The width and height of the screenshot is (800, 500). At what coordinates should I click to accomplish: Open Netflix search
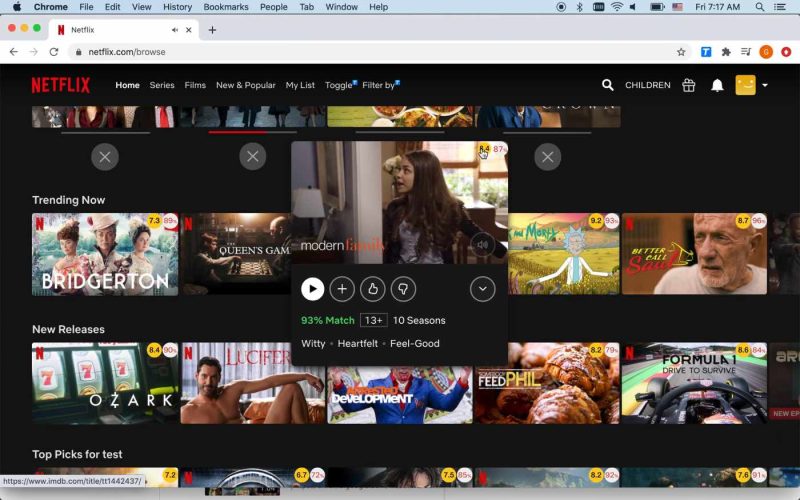(x=607, y=85)
